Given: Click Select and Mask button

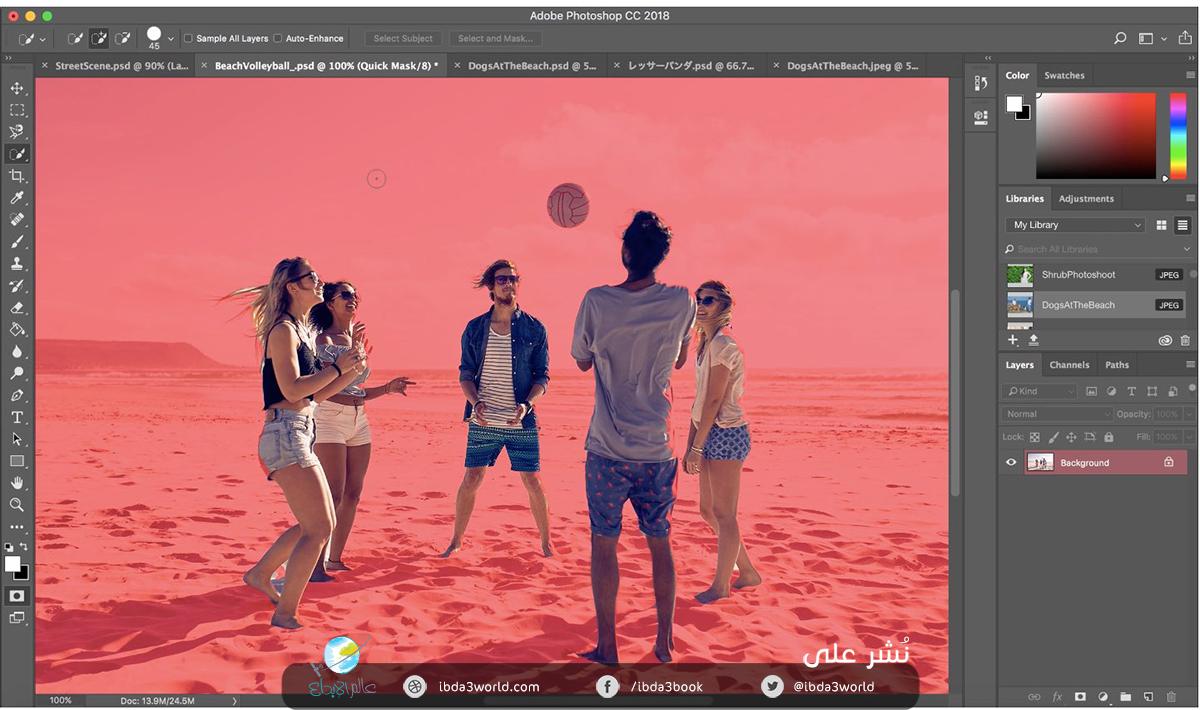Looking at the screenshot, I should click(x=495, y=38).
